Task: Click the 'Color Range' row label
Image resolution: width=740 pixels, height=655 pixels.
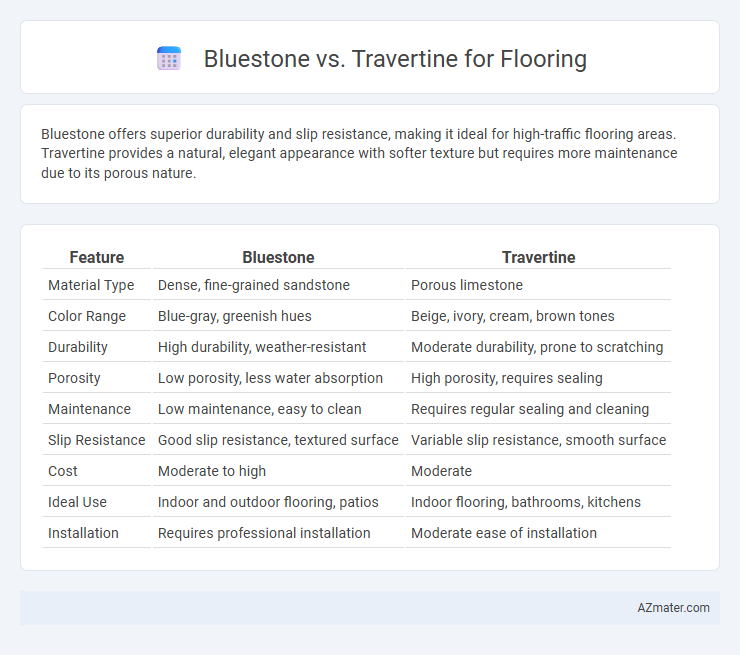Action: tap(87, 316)
